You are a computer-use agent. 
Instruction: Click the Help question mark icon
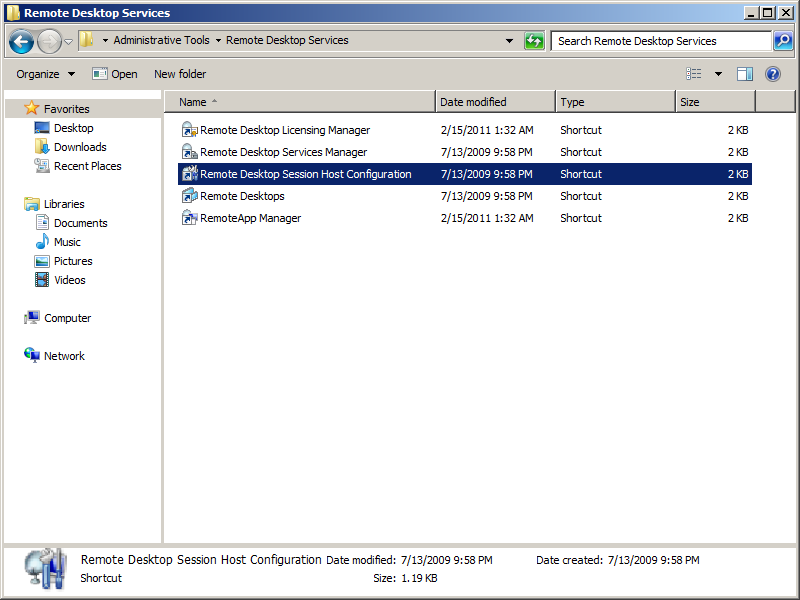click(x=772, y=74)
